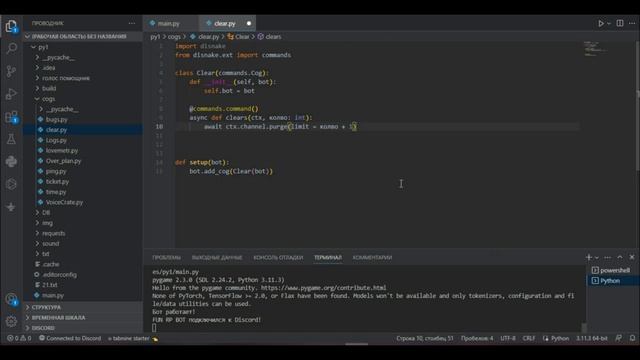This screenshot has width=640, height=360.
Task: Split the editor right
Action: 620,23
